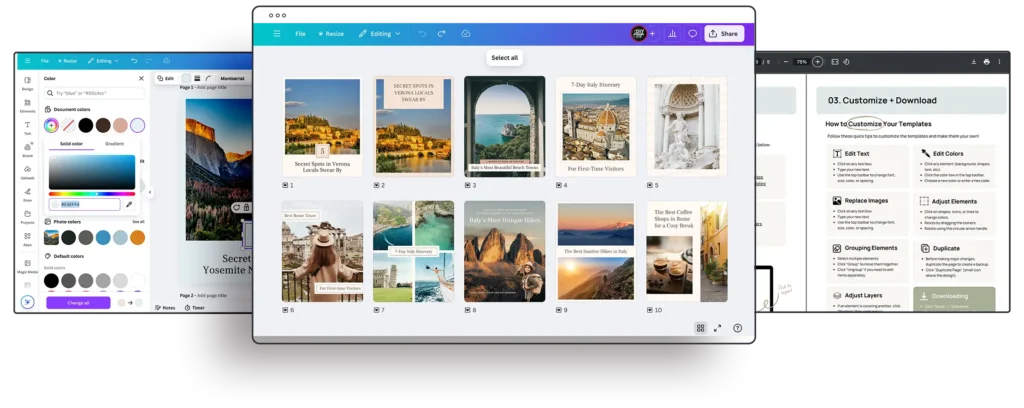Select the orange photo color swatch

point(137,237)
